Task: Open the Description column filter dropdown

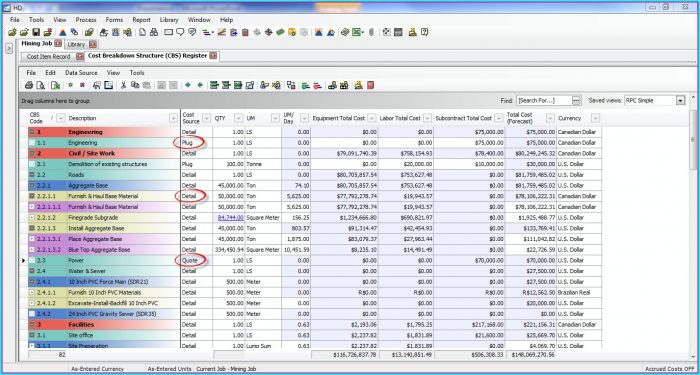Action: click(x=174, y=118)
